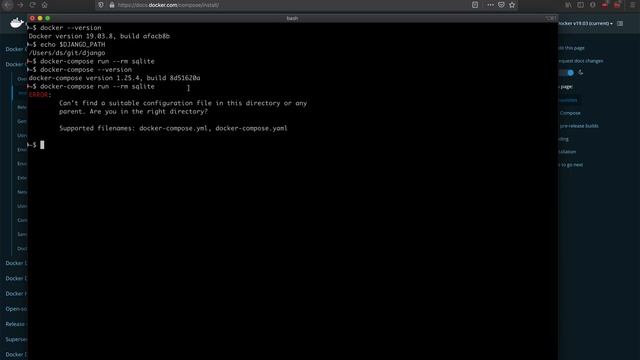Image resolution: width=640 pixels, height=360 pixels.
Task: Minimize the bash terminal window
Action: coord(40,18)
